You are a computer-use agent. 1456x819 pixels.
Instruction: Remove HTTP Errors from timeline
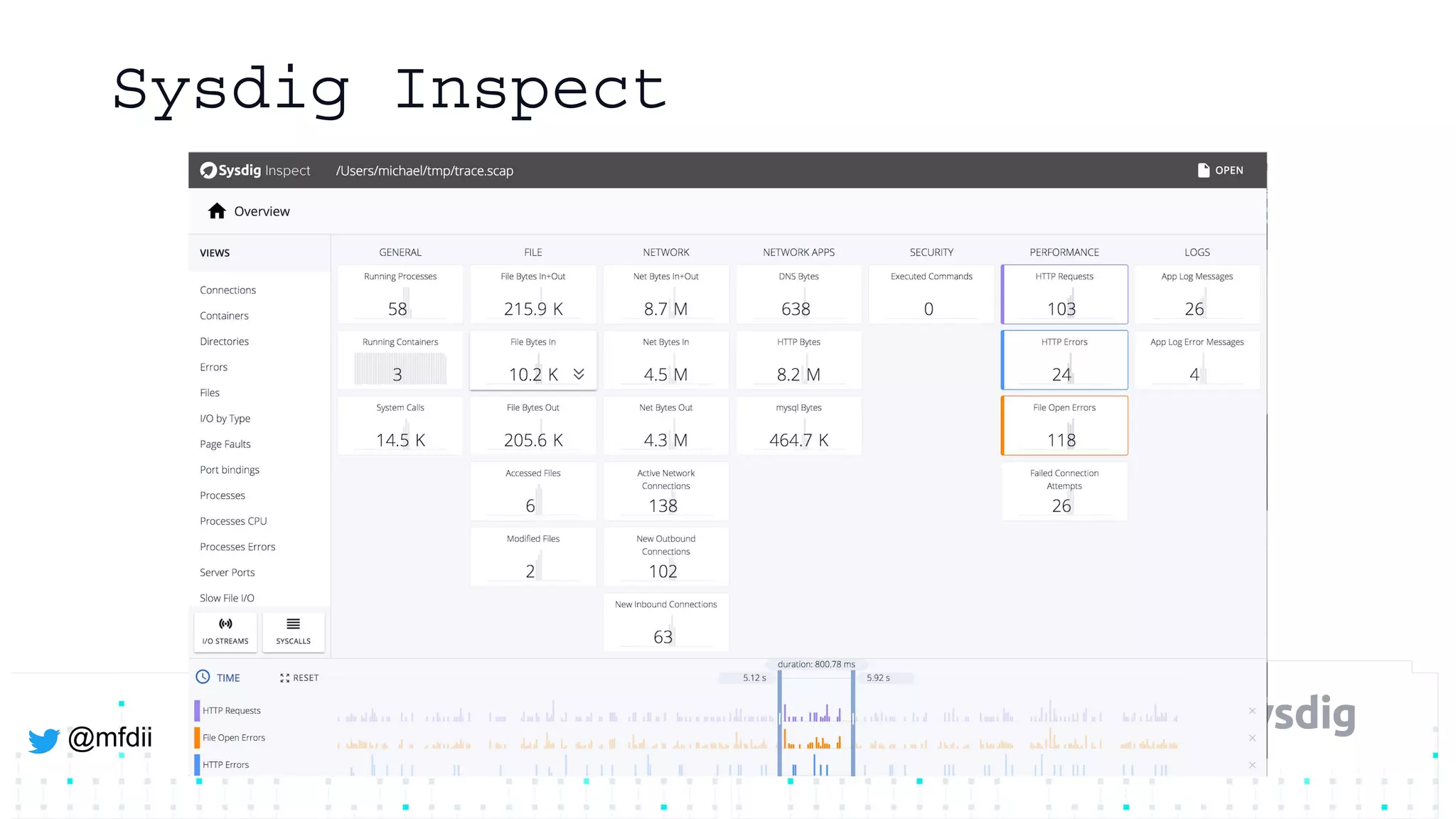coord(1252,765)
